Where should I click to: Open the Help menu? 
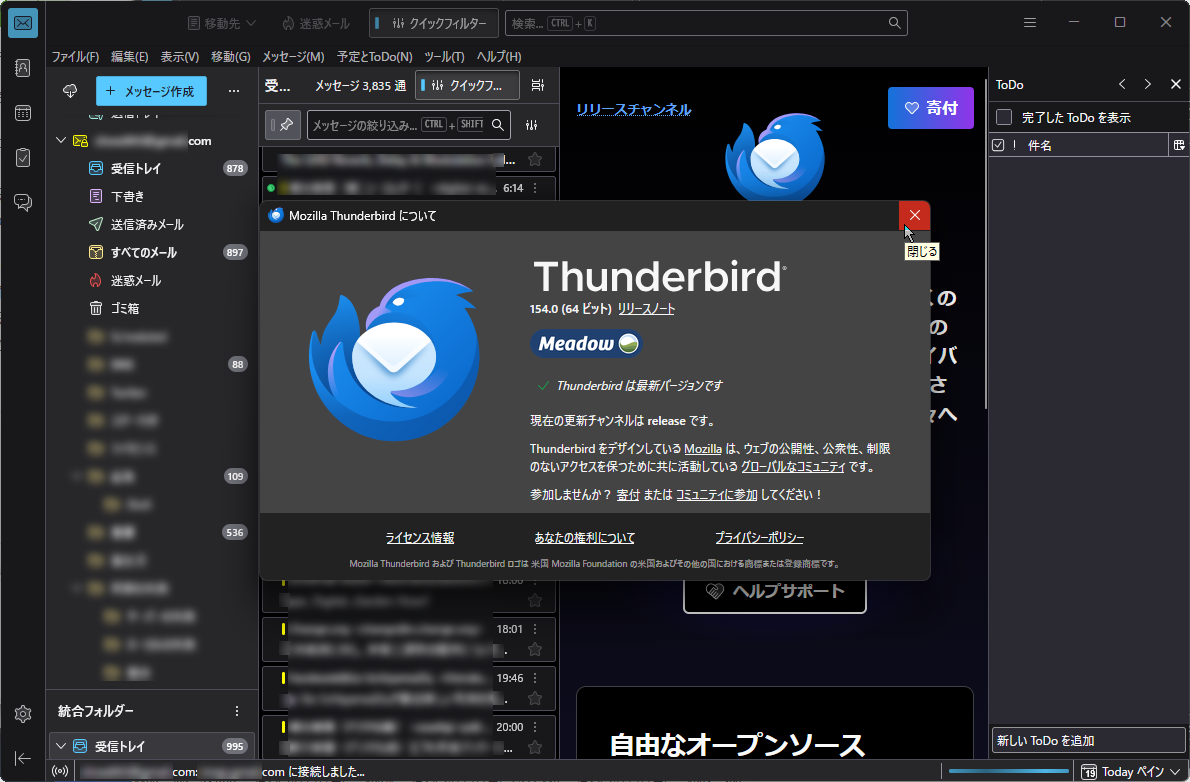[499, 57]
